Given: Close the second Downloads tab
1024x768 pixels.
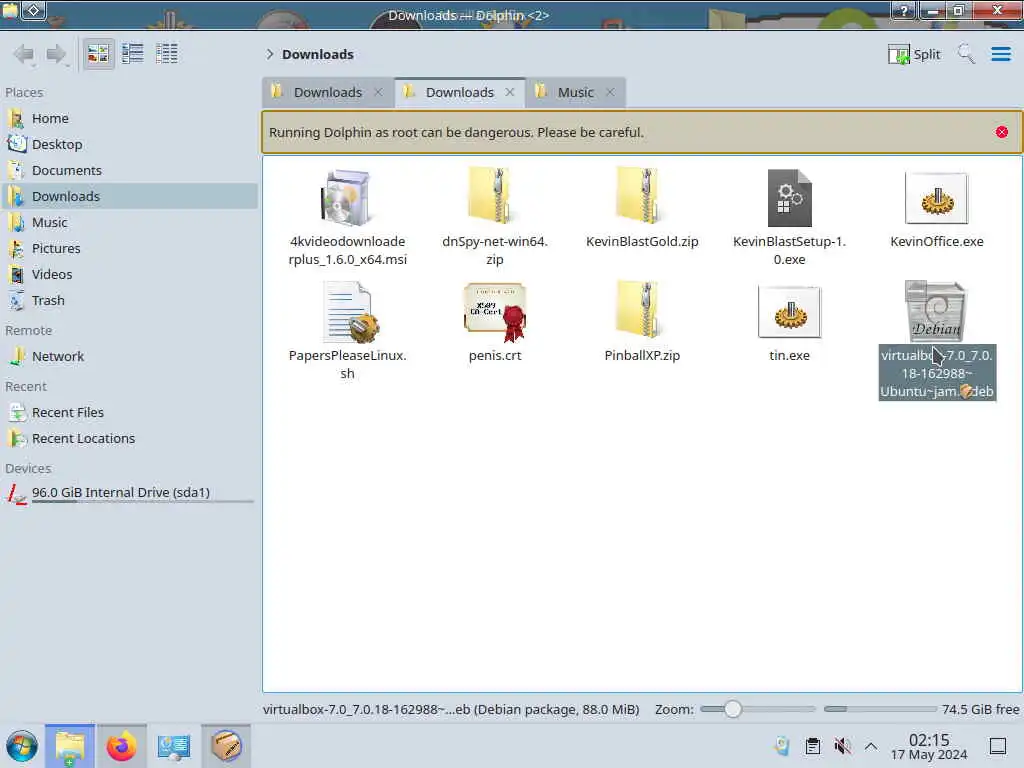Looking at the screenshot, I should [510, 92].
